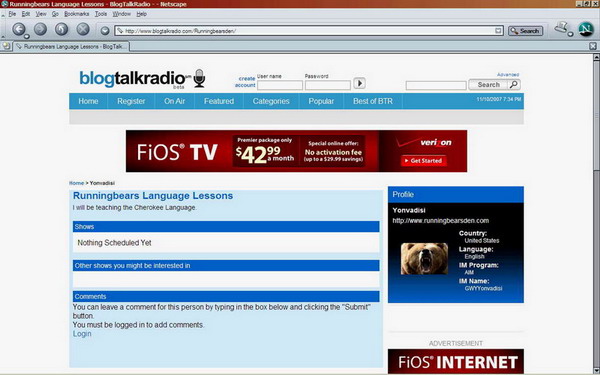Click the magnifying glass beside site Search
Viewport: 600px width, 375px height.
(514, 84)
